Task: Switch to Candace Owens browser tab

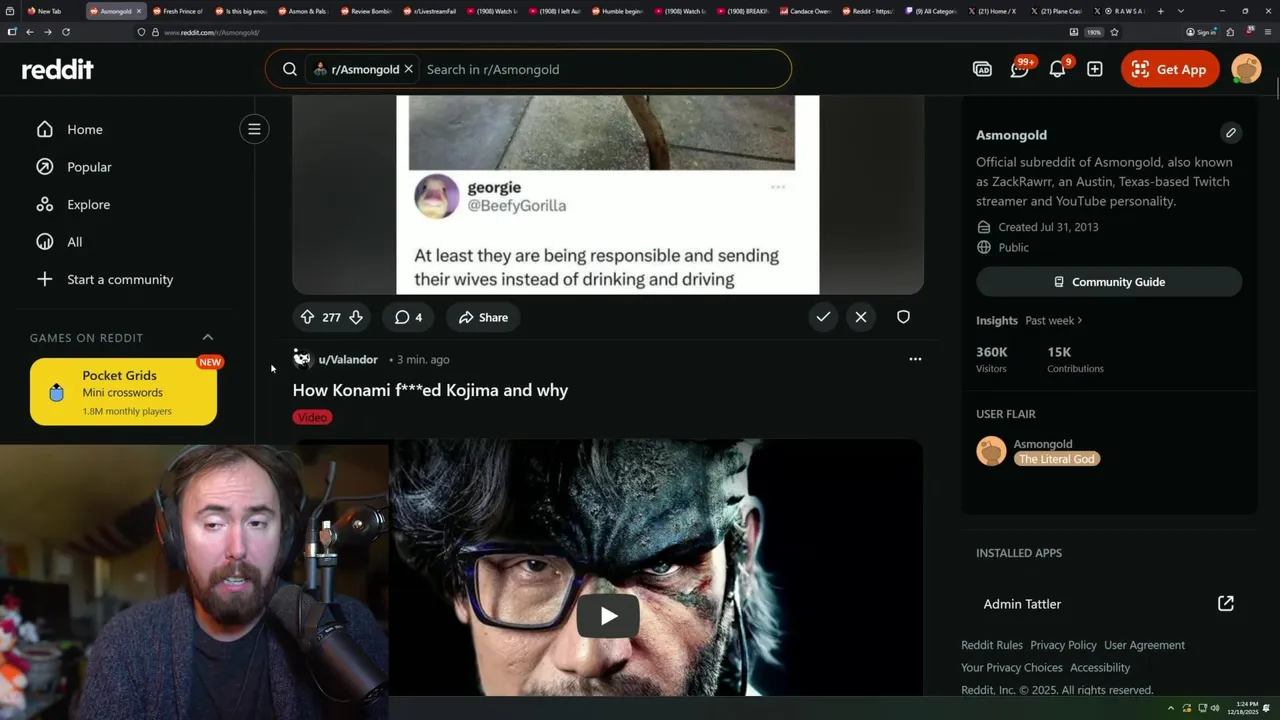Action: pyautogui.click(x=805, y=11)
